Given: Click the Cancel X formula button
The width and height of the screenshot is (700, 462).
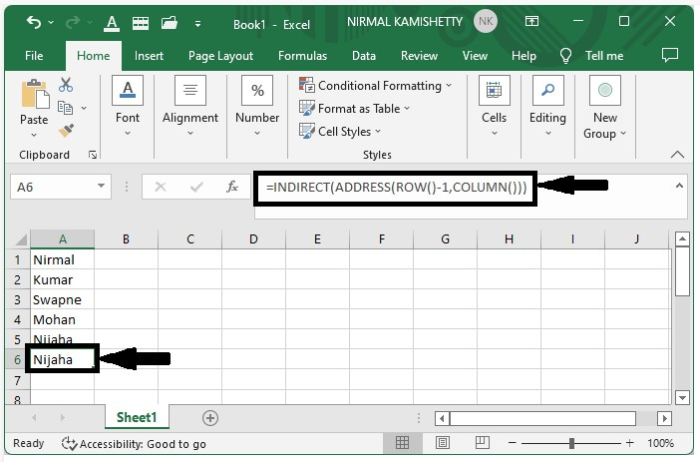Looking at the screenshot, I should [160, 187].
